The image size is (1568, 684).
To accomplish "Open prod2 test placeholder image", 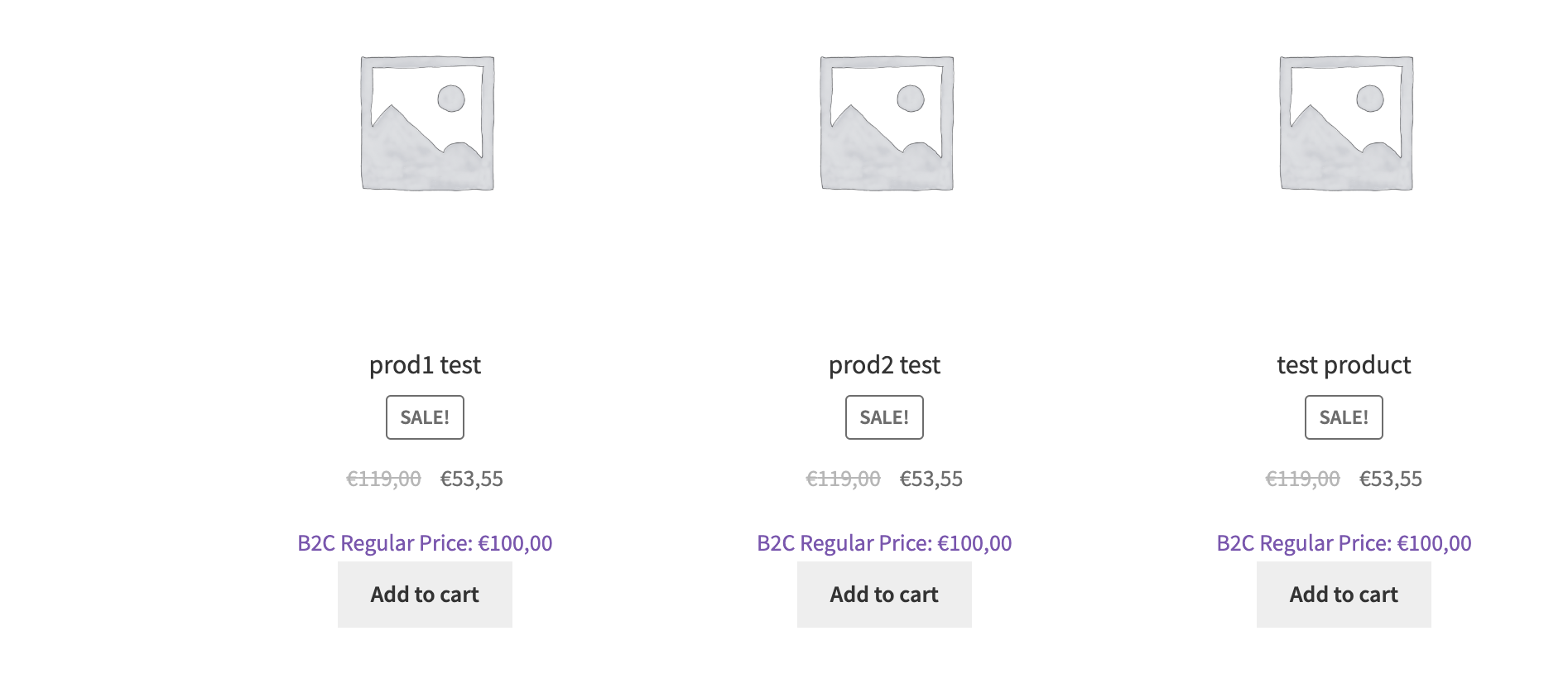I will (887, 123).
